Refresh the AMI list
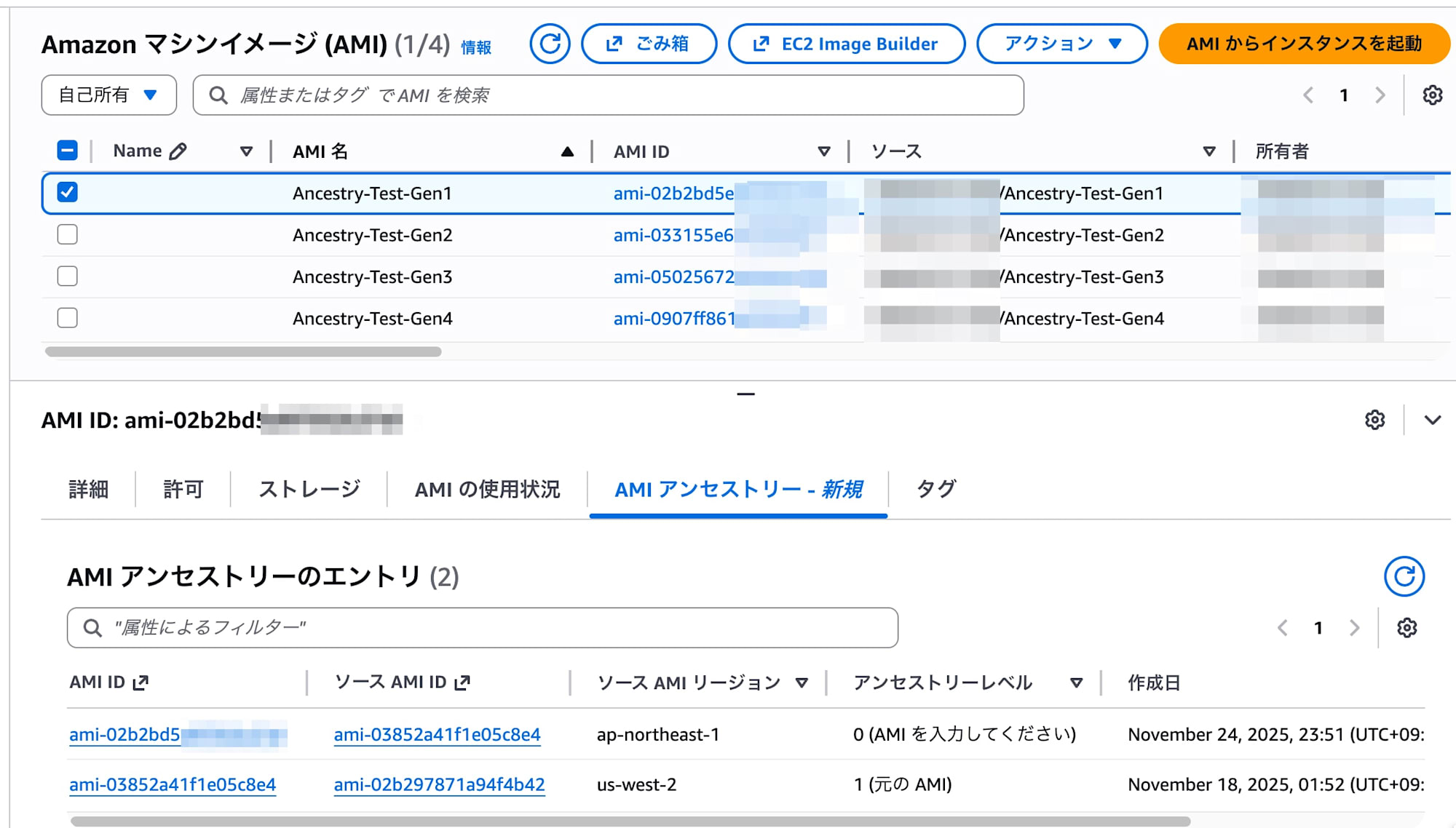The image size is (1456, 828). click(x=550, y=44)
